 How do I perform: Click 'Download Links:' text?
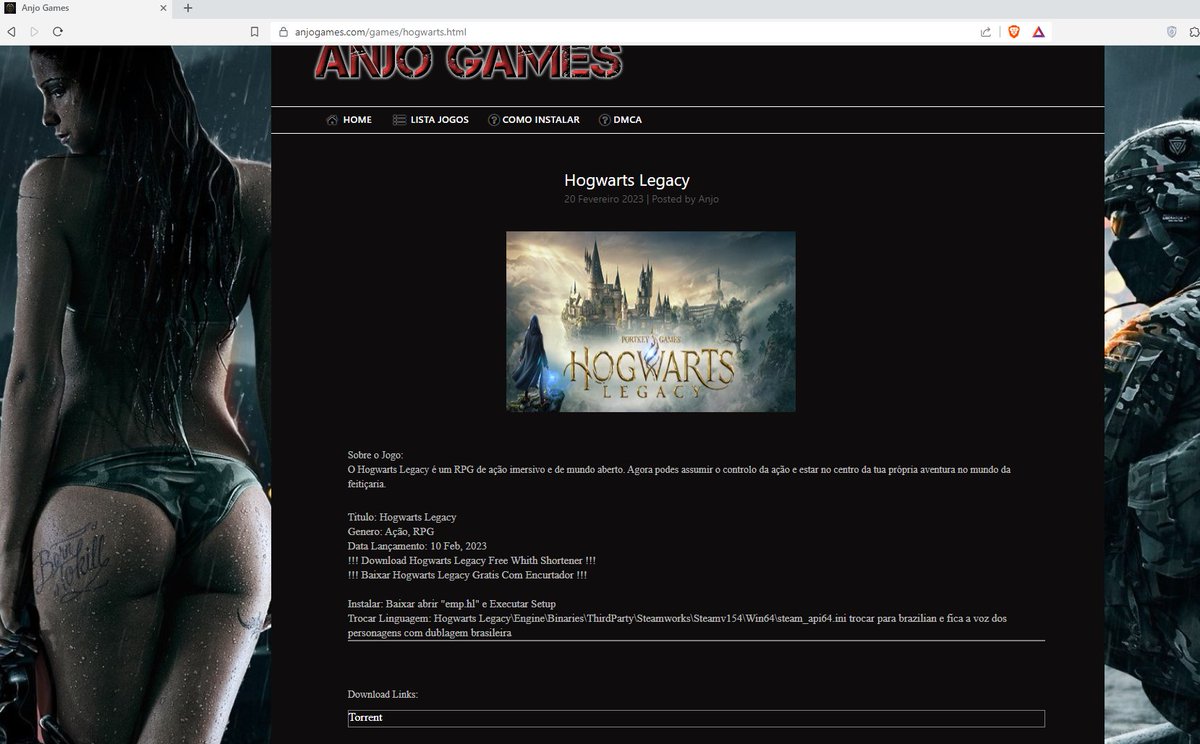tap(383, 694)
